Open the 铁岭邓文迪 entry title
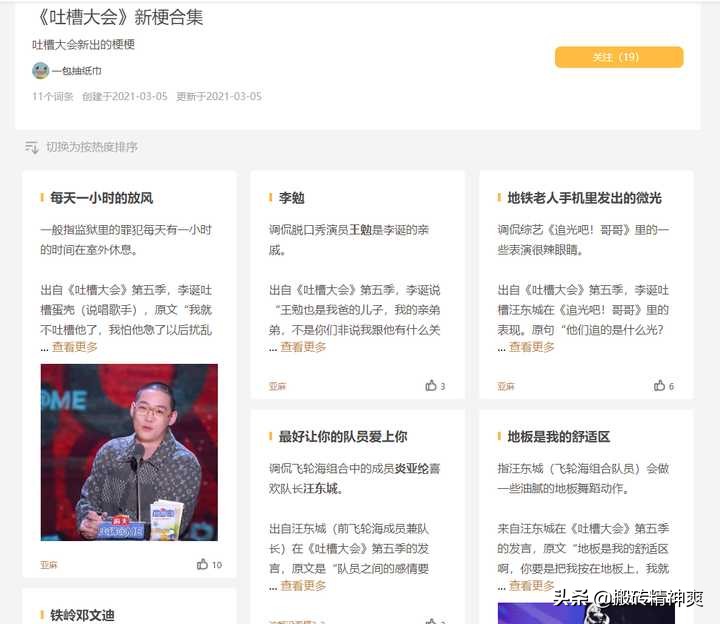 pyautogui.click(x=82, y=615)
